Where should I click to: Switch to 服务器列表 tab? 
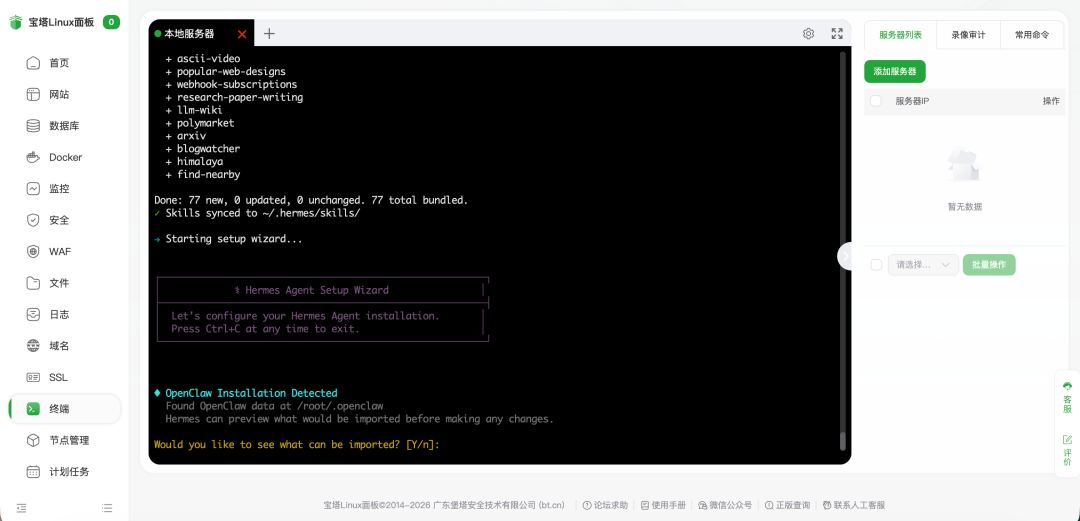[x=900, y=34]
